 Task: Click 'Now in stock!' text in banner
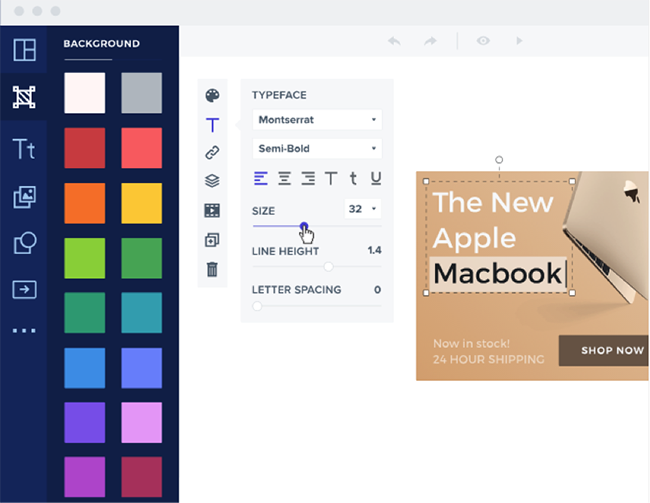(471, 344)
